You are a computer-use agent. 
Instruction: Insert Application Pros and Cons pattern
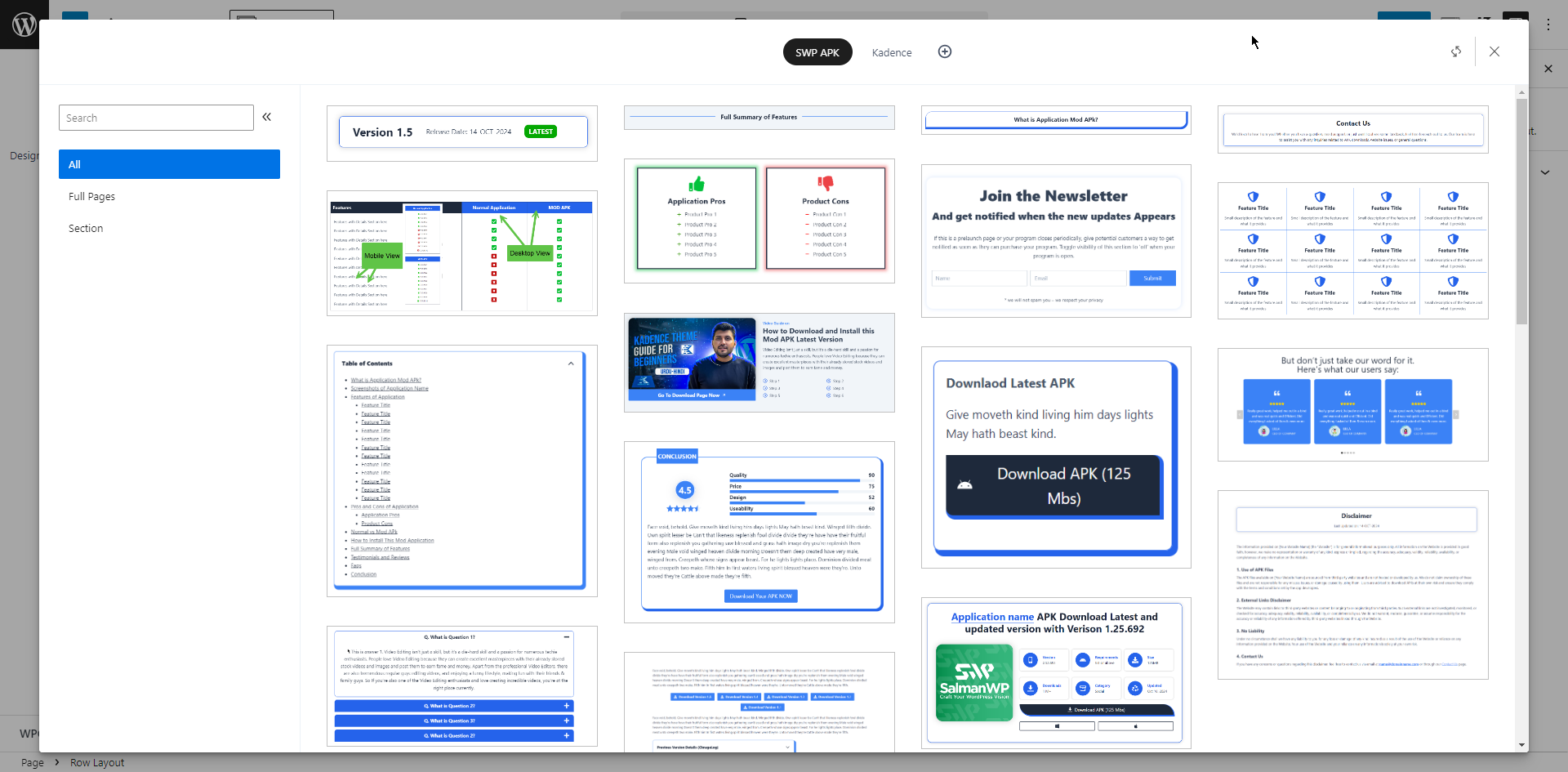coord(759,221)
